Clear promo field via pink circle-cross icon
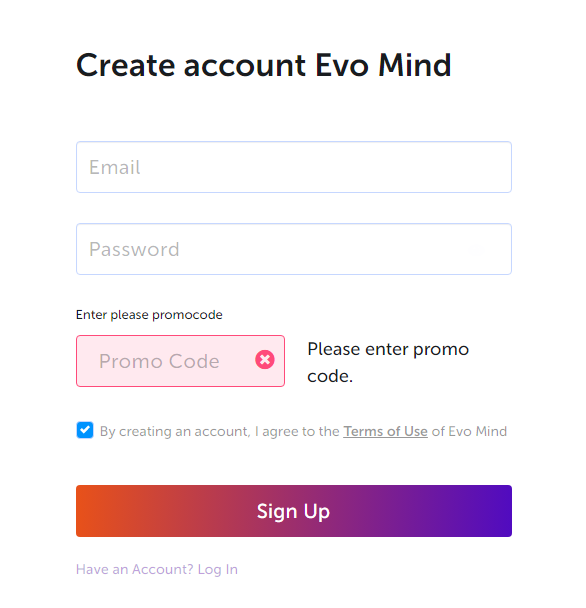 (x=265, y=360)
